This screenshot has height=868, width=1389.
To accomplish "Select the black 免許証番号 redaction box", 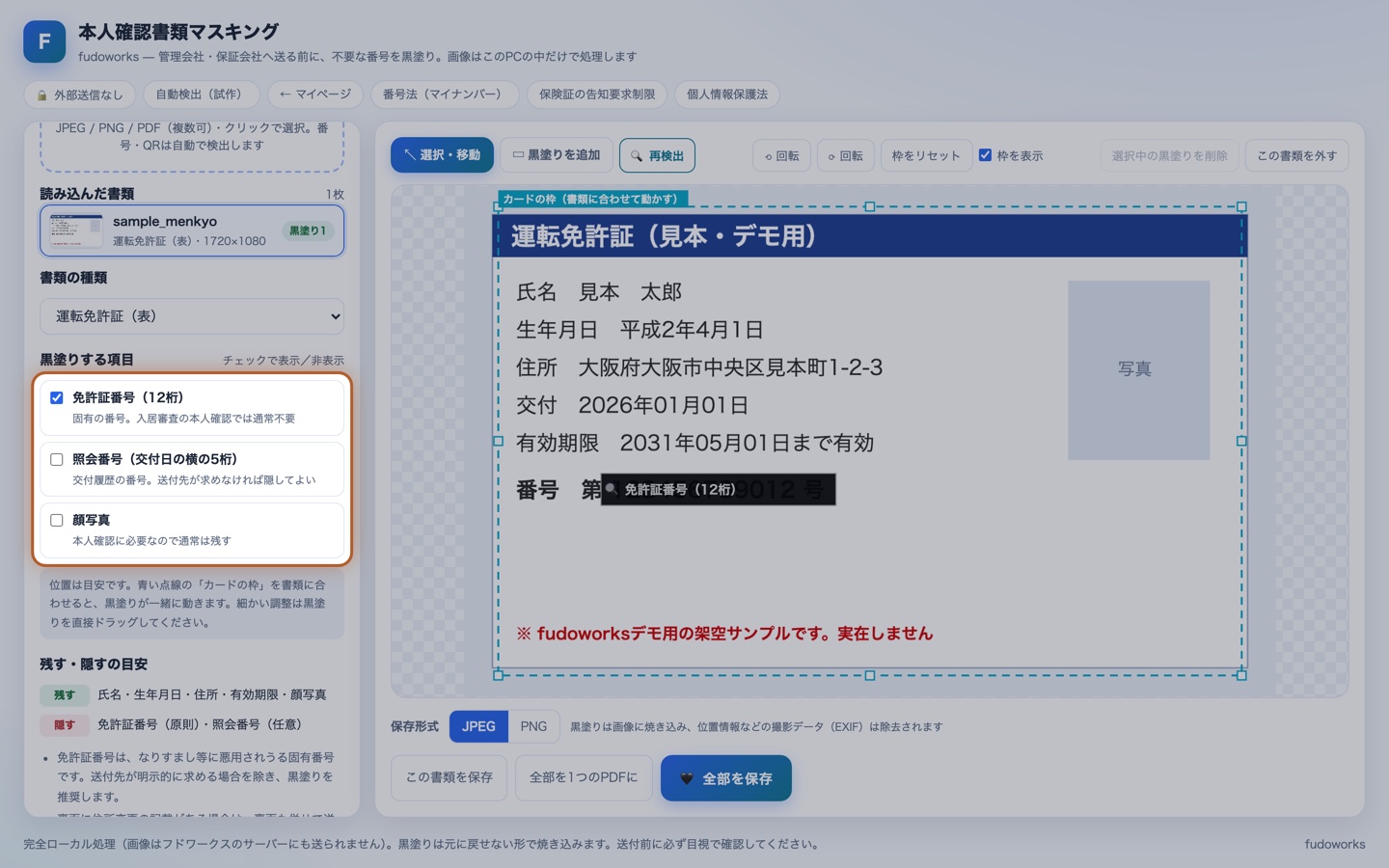I will point(718,489).
